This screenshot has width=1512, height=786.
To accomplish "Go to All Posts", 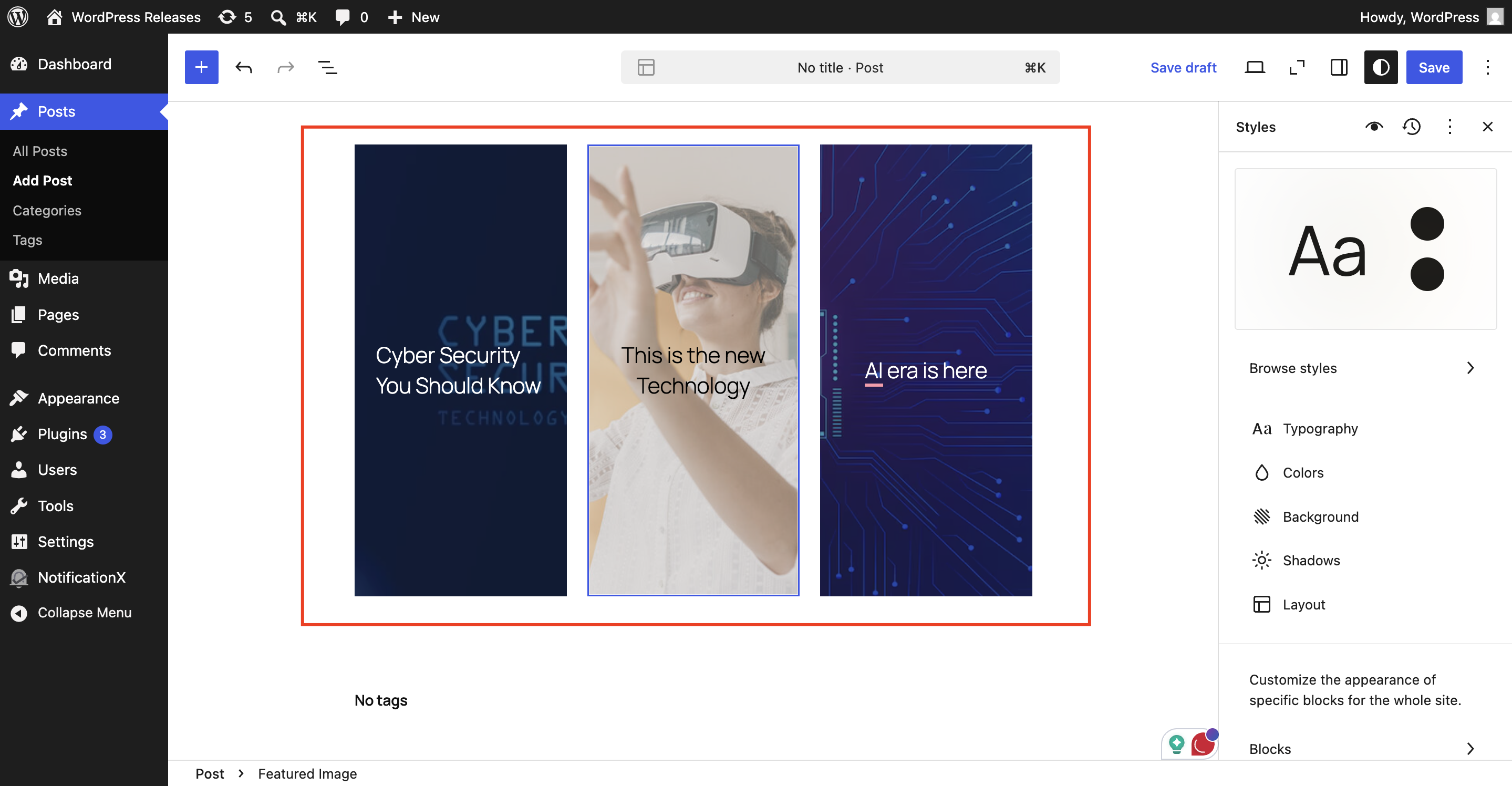I will coord(40,151).
